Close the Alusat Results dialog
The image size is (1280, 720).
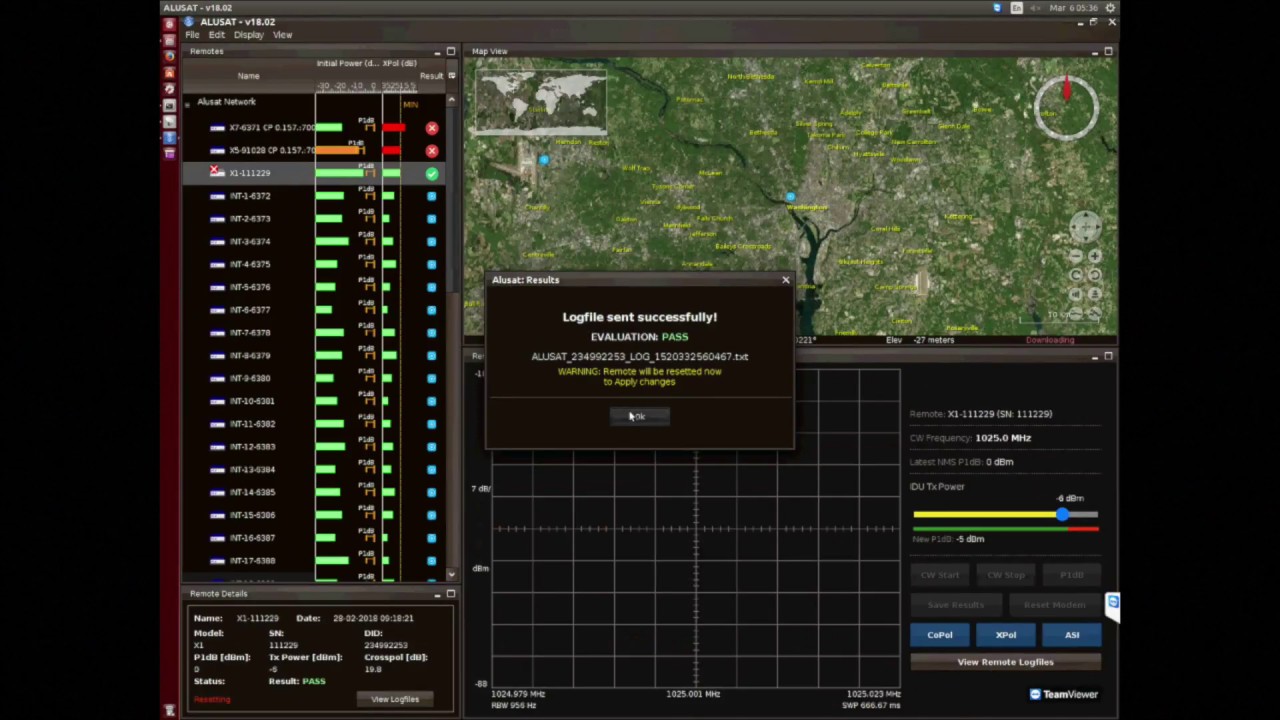(x=785, y=280)
